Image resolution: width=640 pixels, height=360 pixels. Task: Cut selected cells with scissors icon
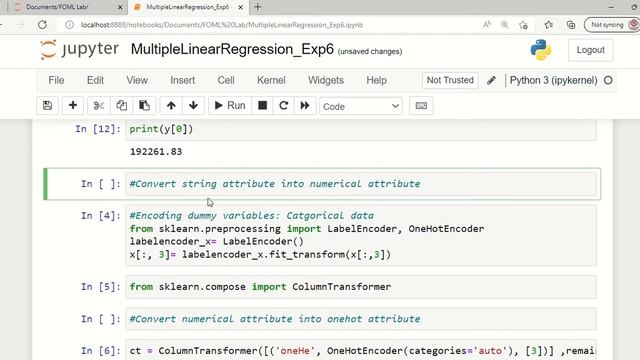pyautogui.click(x=98, y=106)
